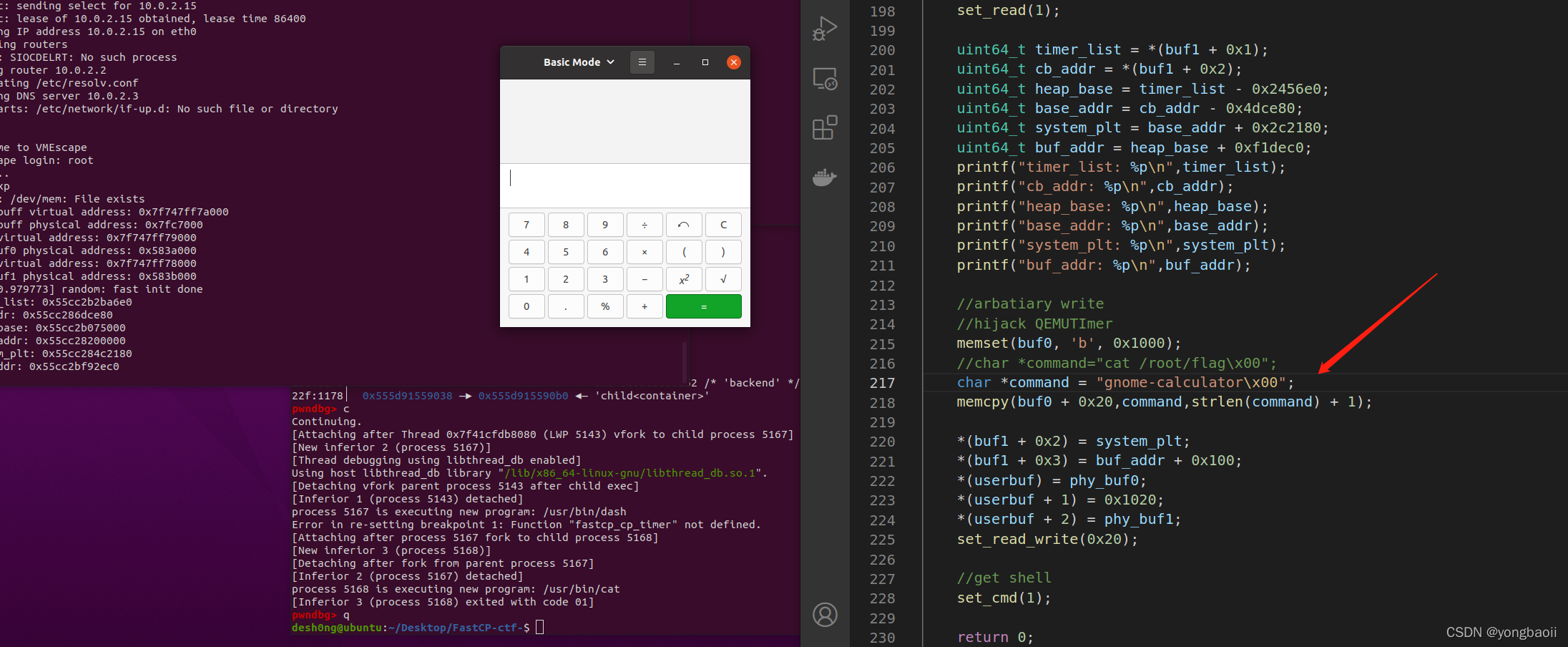Image resolution: width=1568 pixels, height=647 pixels.
Task: Maximize the calculator window
Action: (x=705, y=62)
